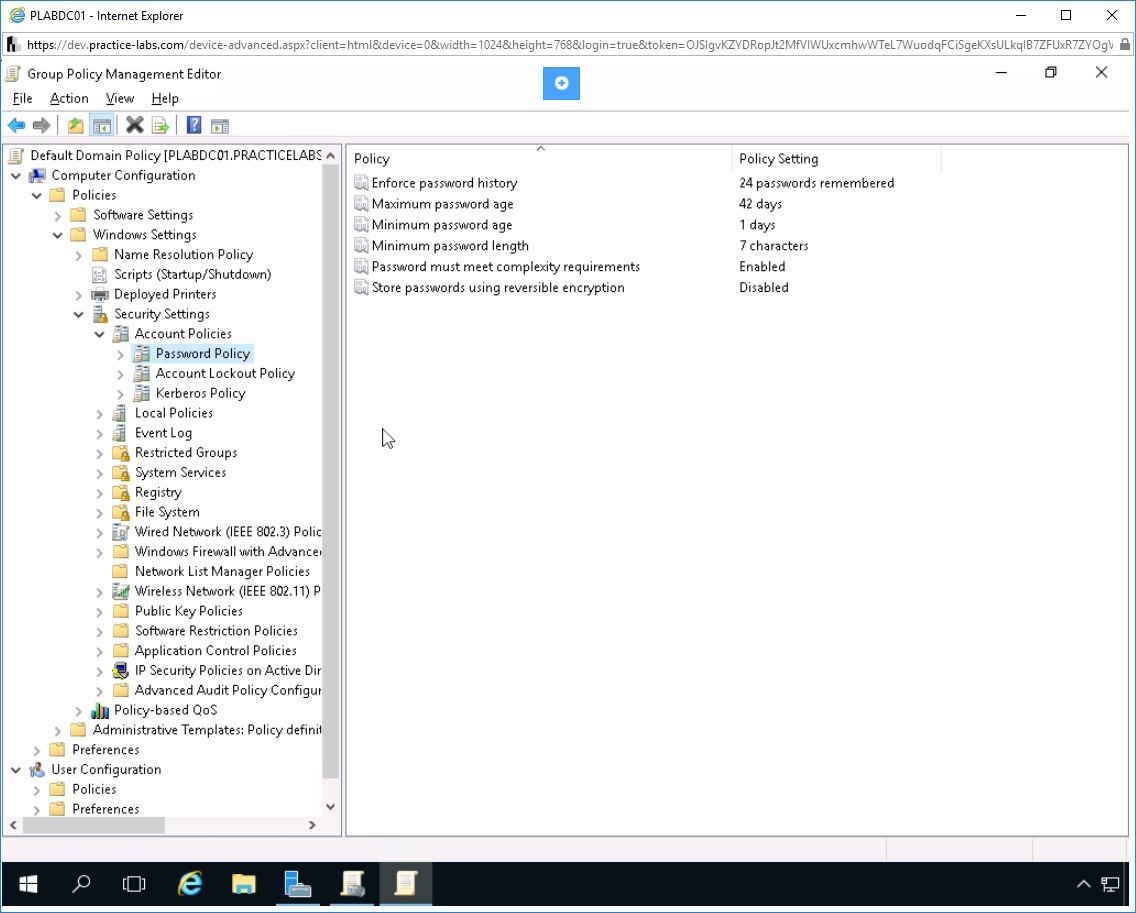The height and width of the screenshot is (913, 1136).
Task: Open the Windows Start menu
Action: (x=28, y=884)
